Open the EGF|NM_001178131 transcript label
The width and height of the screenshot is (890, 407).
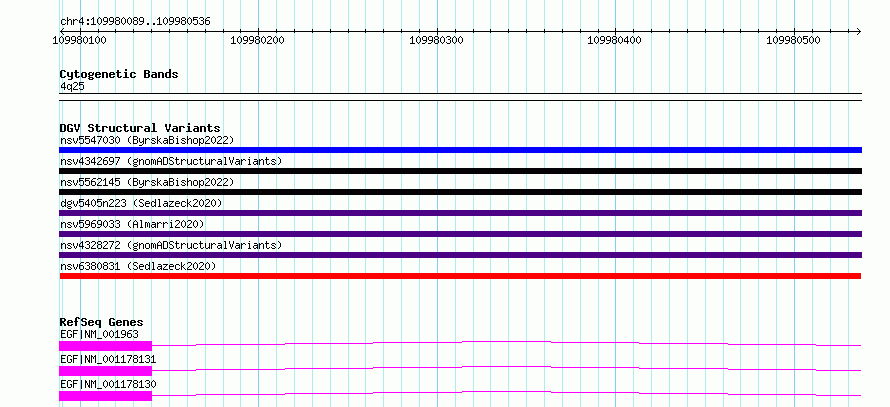(x=108, y=359)
